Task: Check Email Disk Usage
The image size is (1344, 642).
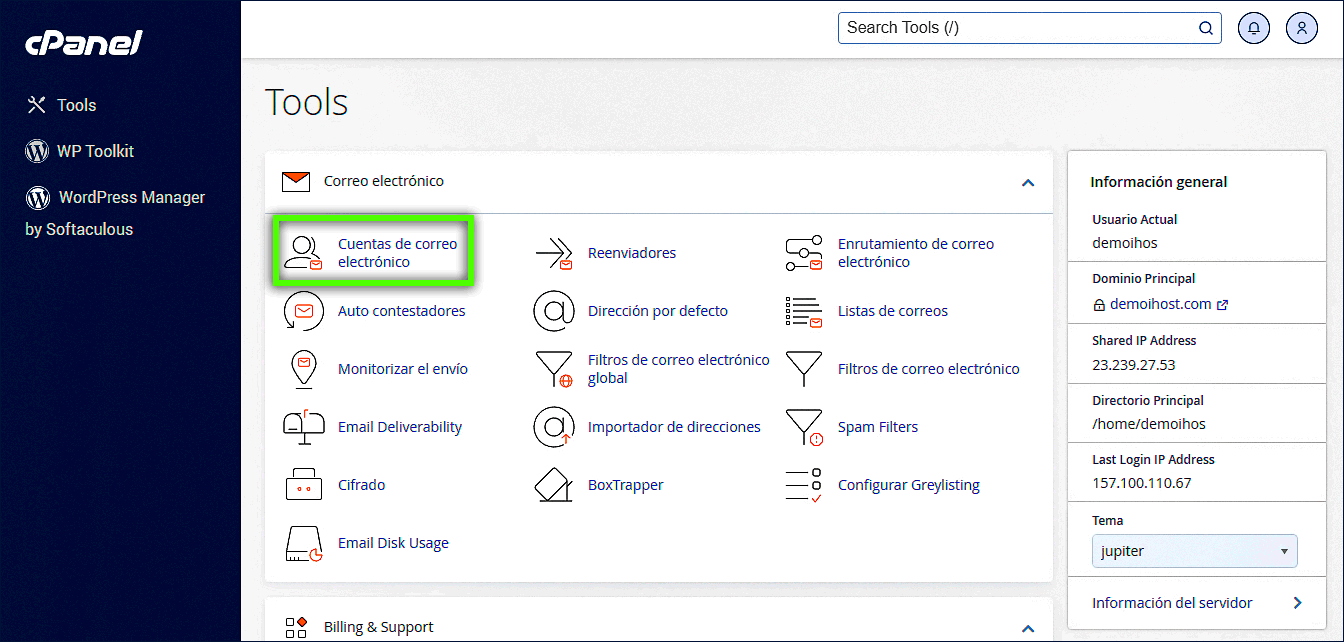Action: pyautogui.click(x=394, y=542)
